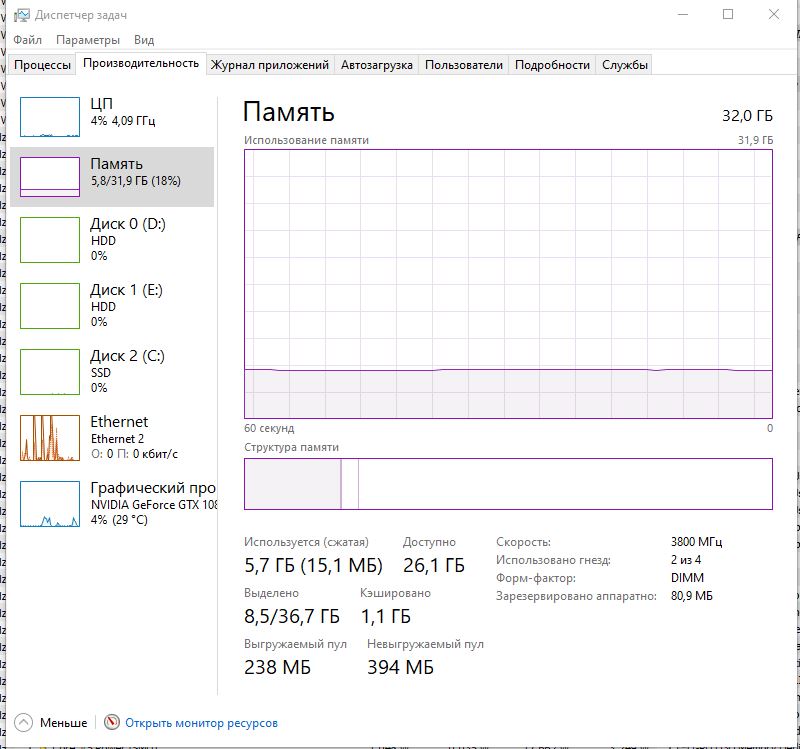Open the Вид menu
The width and height of the screenshot is (800, 749).
pyautogui.click(x=144, y=40)
